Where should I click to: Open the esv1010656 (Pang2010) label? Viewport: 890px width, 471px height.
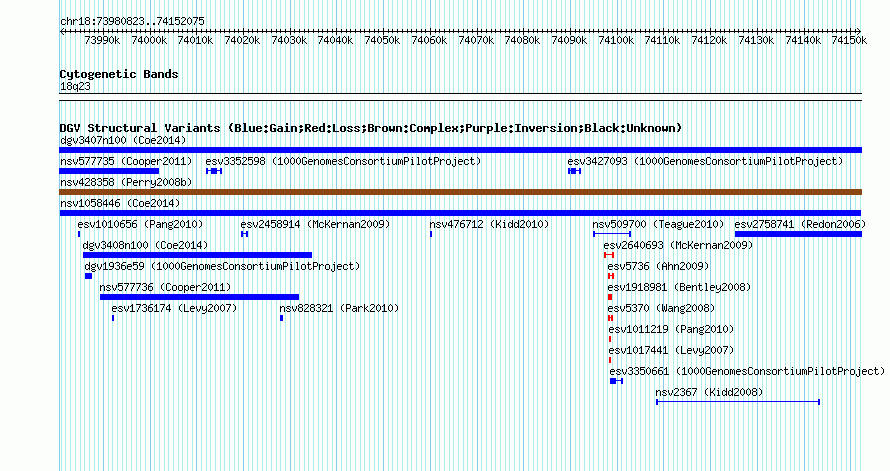point(140,224)
